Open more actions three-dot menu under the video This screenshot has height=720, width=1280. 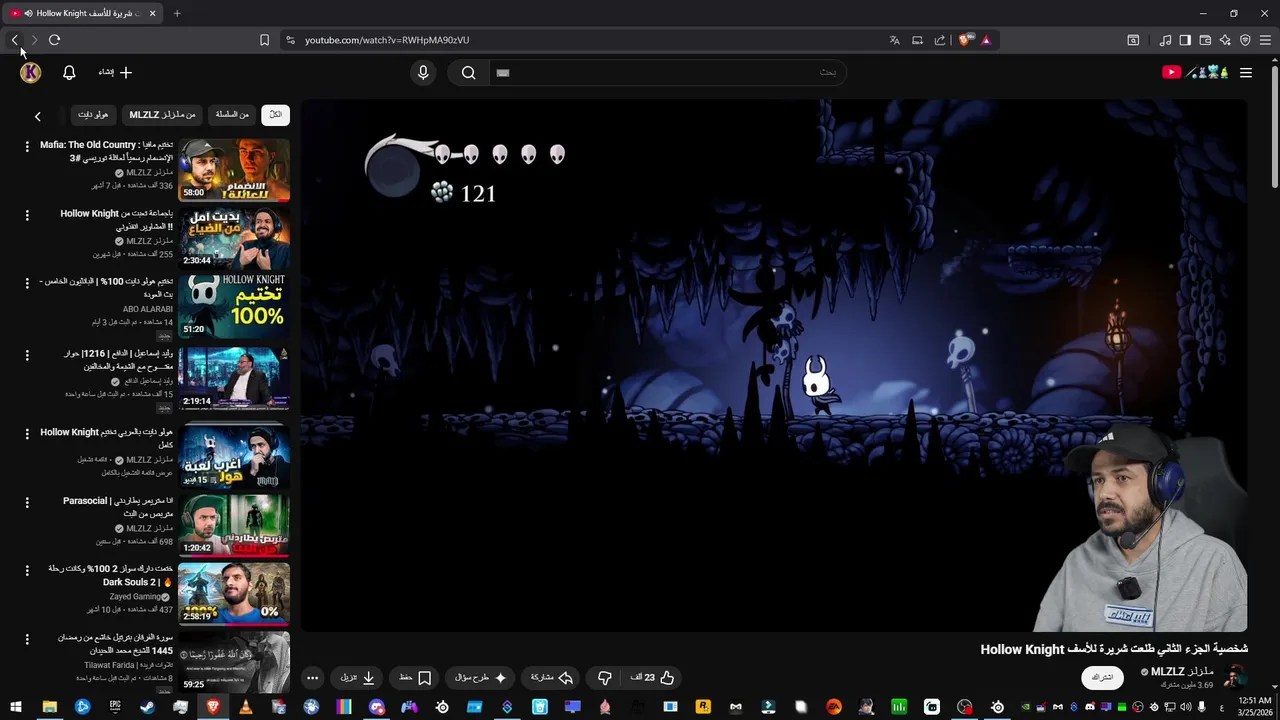click(x=312, y=678)
